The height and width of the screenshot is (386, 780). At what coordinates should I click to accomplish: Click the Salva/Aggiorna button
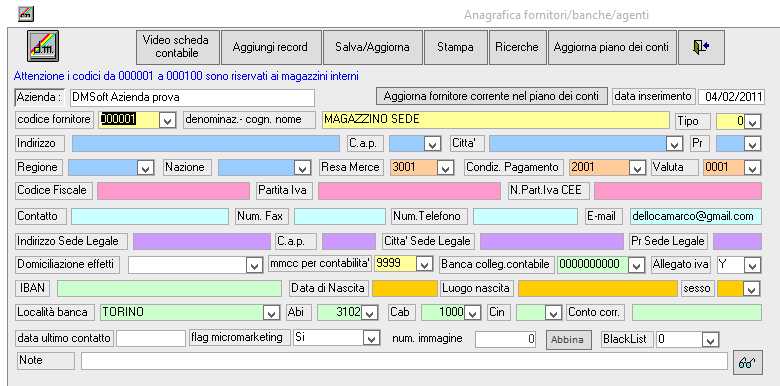click(373, 47)
